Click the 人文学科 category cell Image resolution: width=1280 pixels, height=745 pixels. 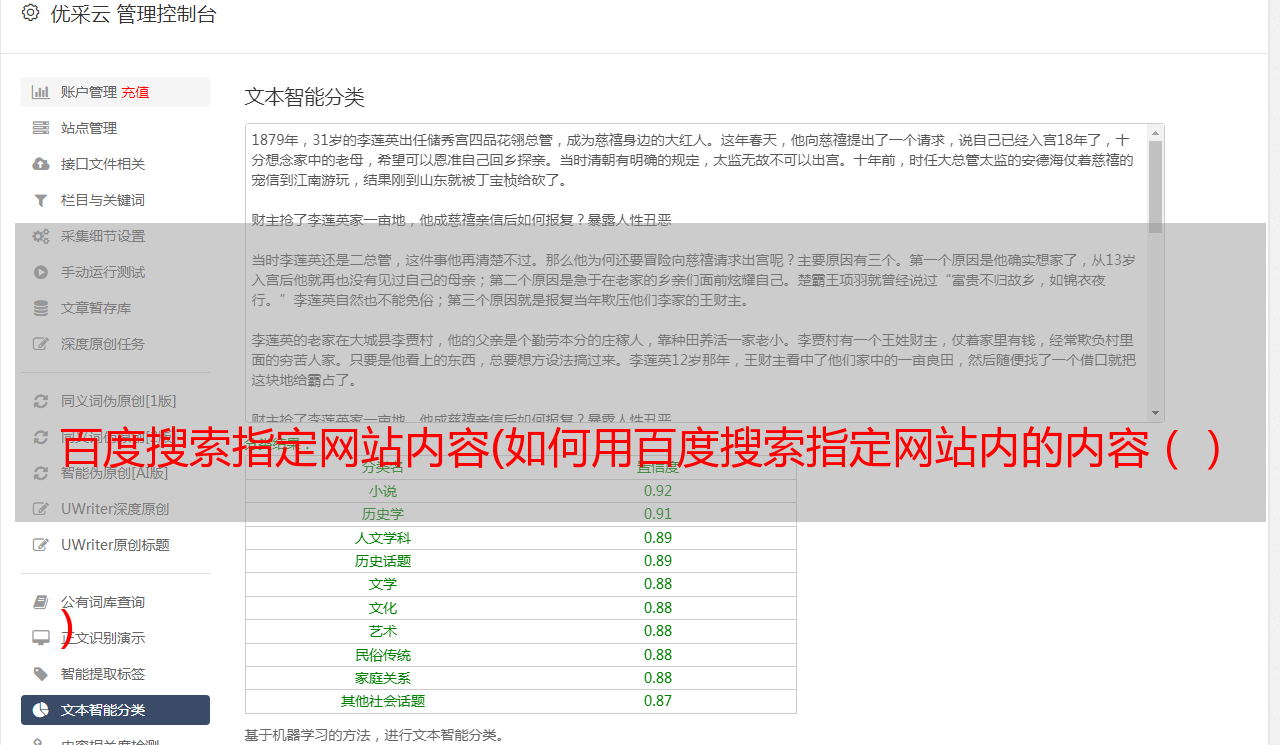coord(383,538)
